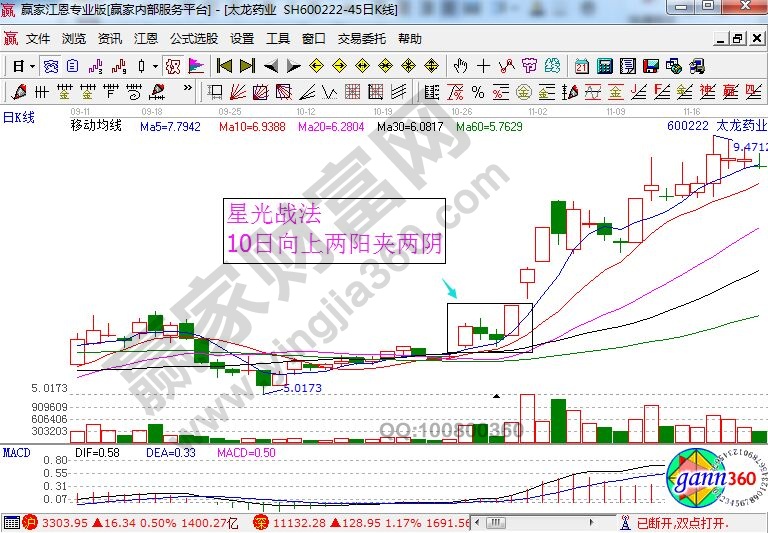Select the percent sign drawing tool
Viewport: 768px width, 533px height.
pyautogui.click(x=477, y=92)
